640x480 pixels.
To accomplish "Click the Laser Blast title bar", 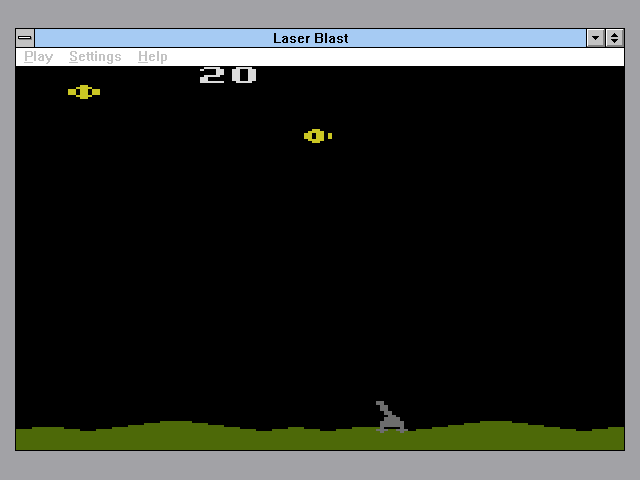I will (310, 38).
